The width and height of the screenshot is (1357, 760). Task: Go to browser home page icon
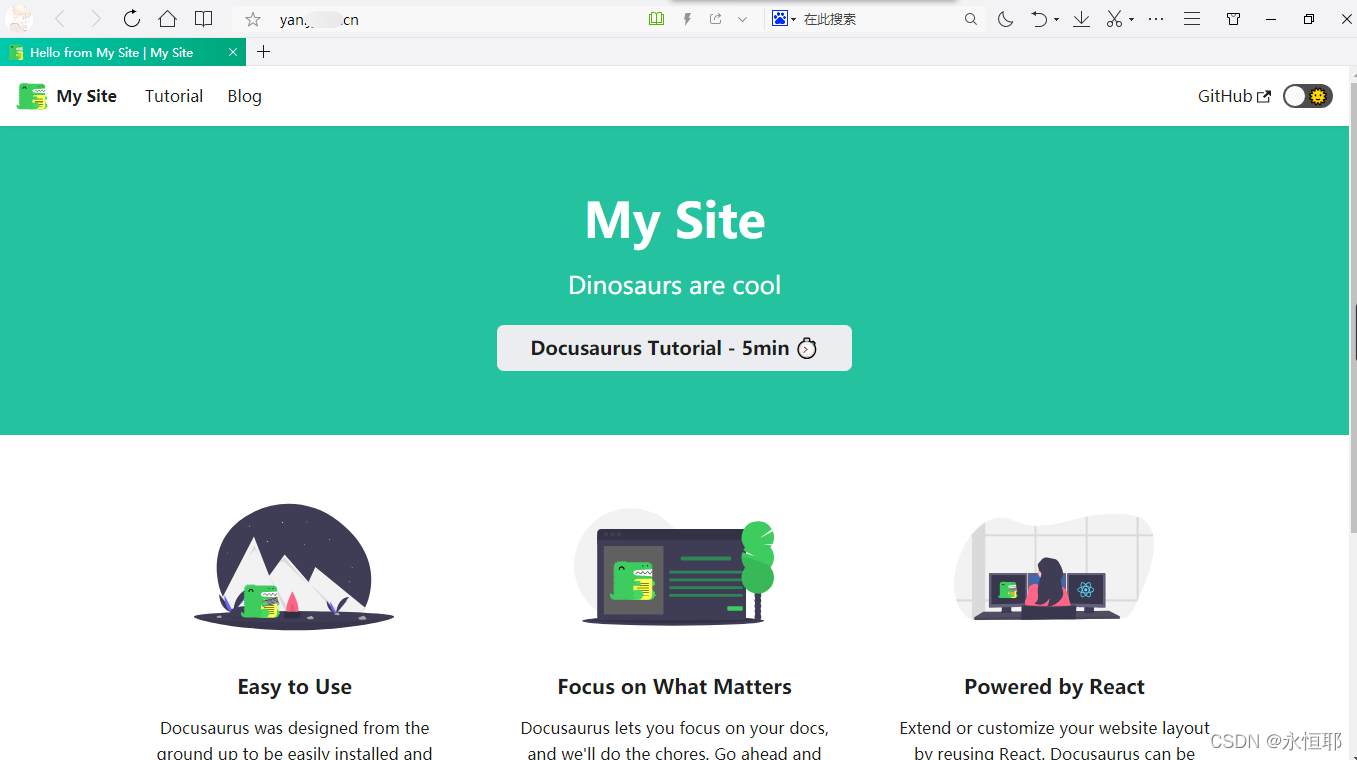(x=167, y=19)
